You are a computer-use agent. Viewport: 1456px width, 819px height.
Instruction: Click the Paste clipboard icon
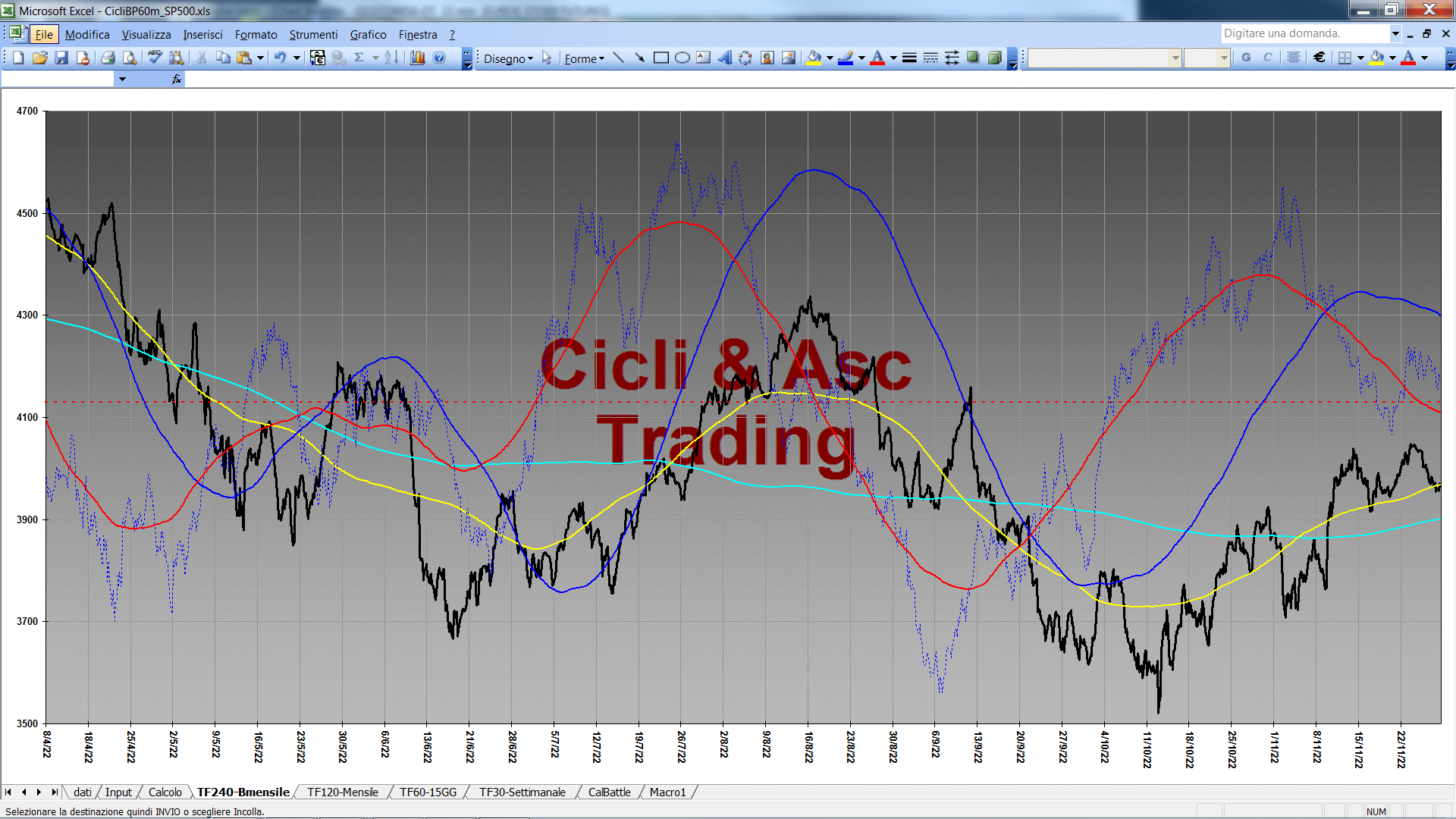point(244,58)
